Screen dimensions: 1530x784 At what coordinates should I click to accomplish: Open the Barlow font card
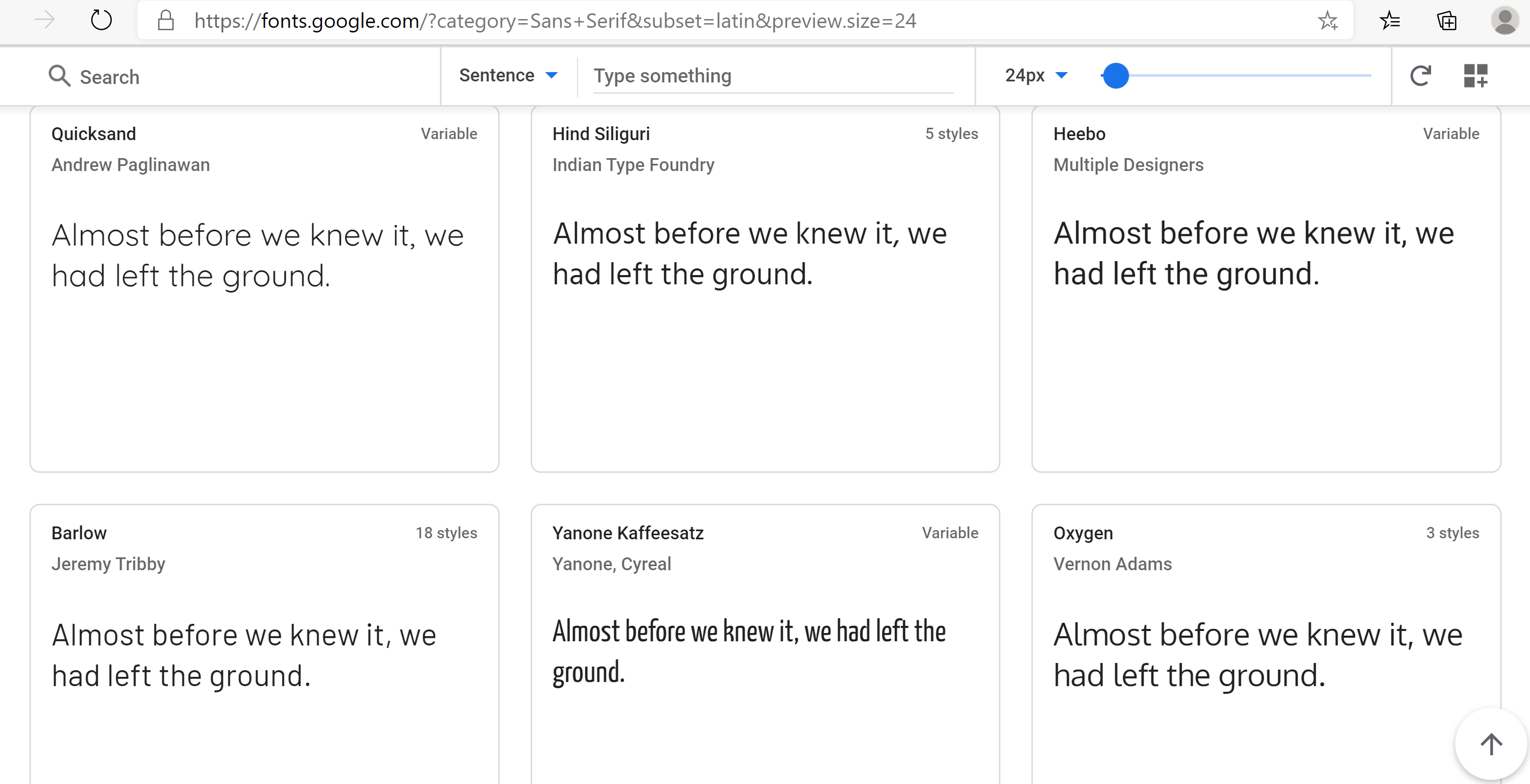(x=264, y=644)
